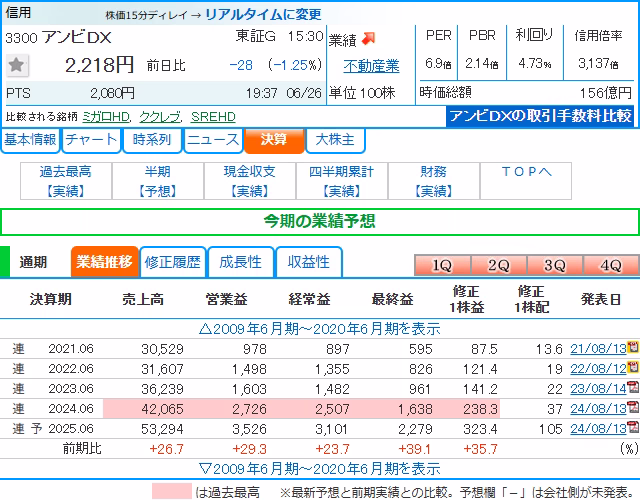Jump to 財務【実績】 section
The image size is (640, 500).
pos(433,181)
